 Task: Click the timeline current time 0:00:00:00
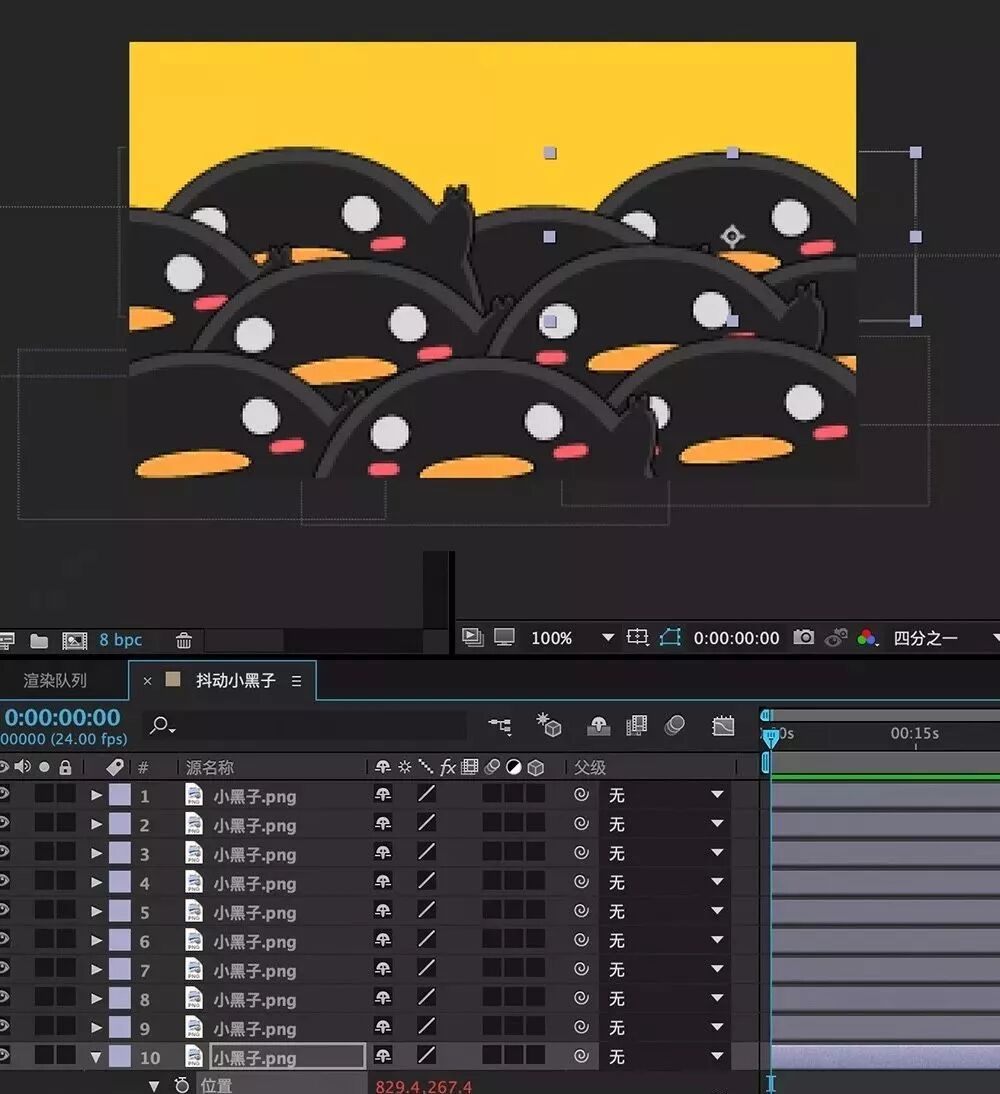coord(62,717)
